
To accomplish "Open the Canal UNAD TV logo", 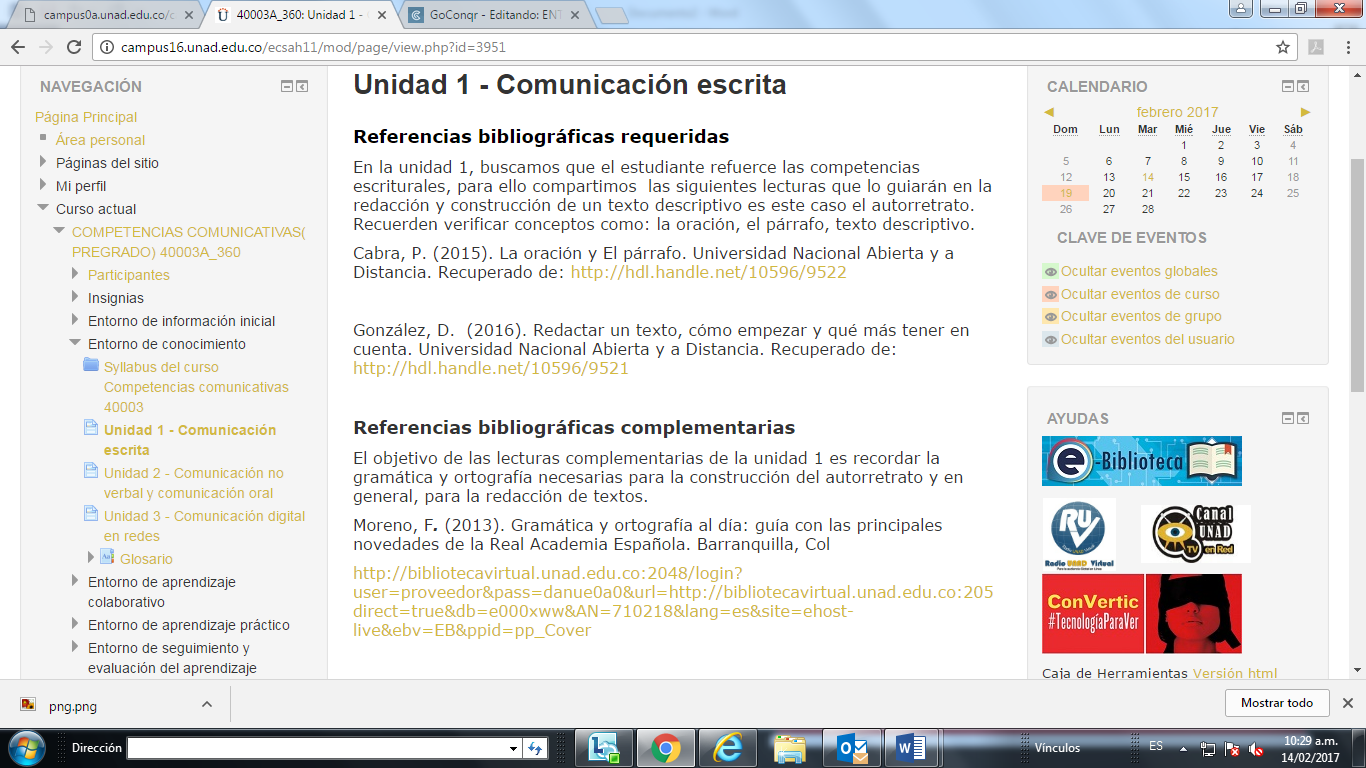I will [x=1195, y=533].
